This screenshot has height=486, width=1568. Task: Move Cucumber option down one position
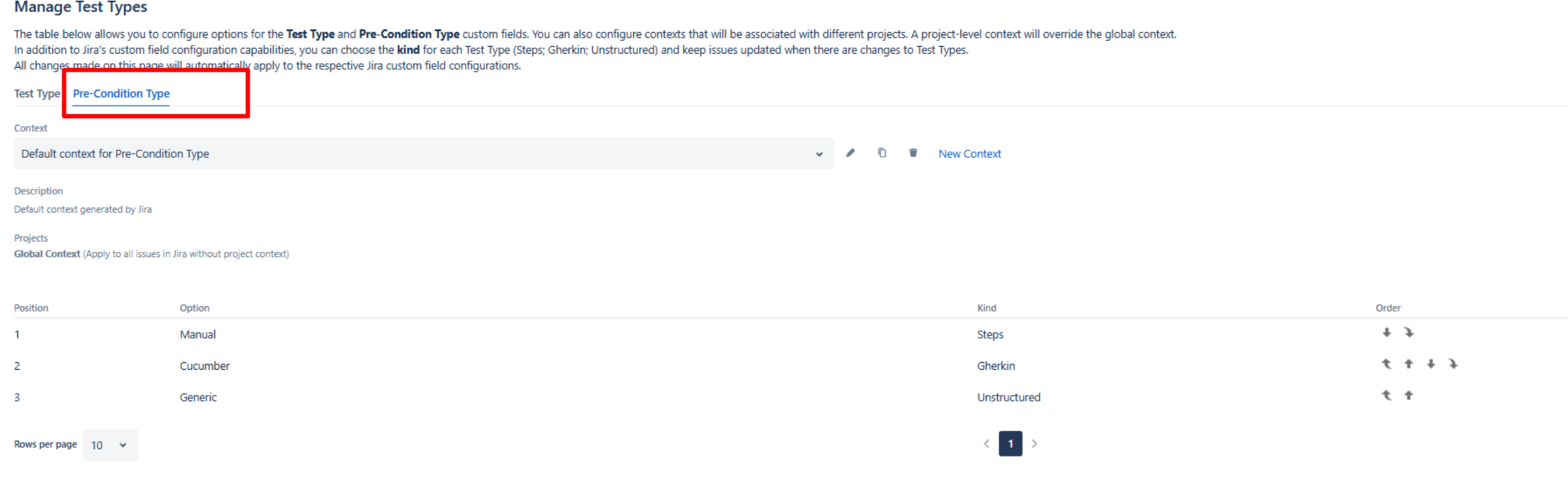[1431, 364]
